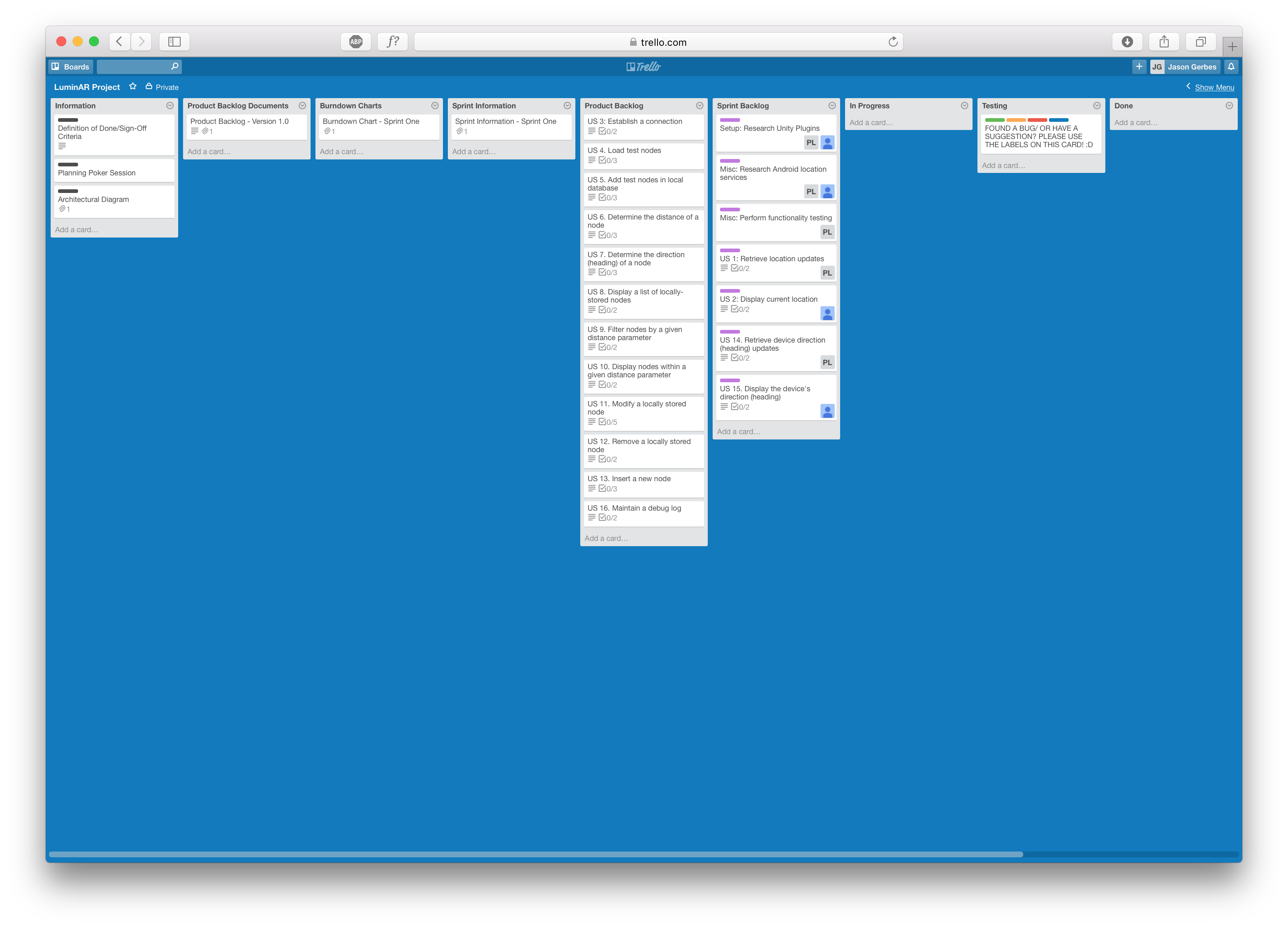Screen dimensions: 1288x928
Task: Click attachment icon on Architectural Diagram card
Action: 62,209
